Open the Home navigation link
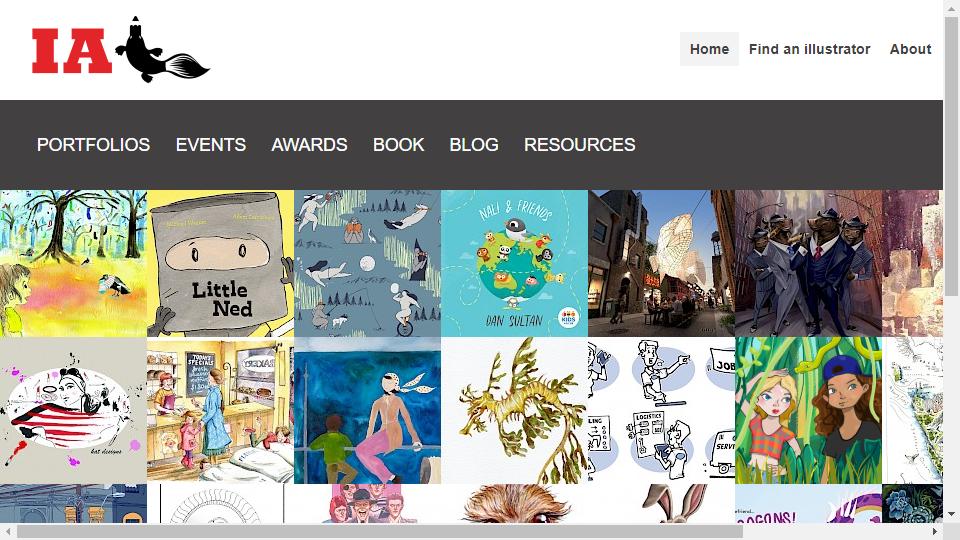 [709, 49]
